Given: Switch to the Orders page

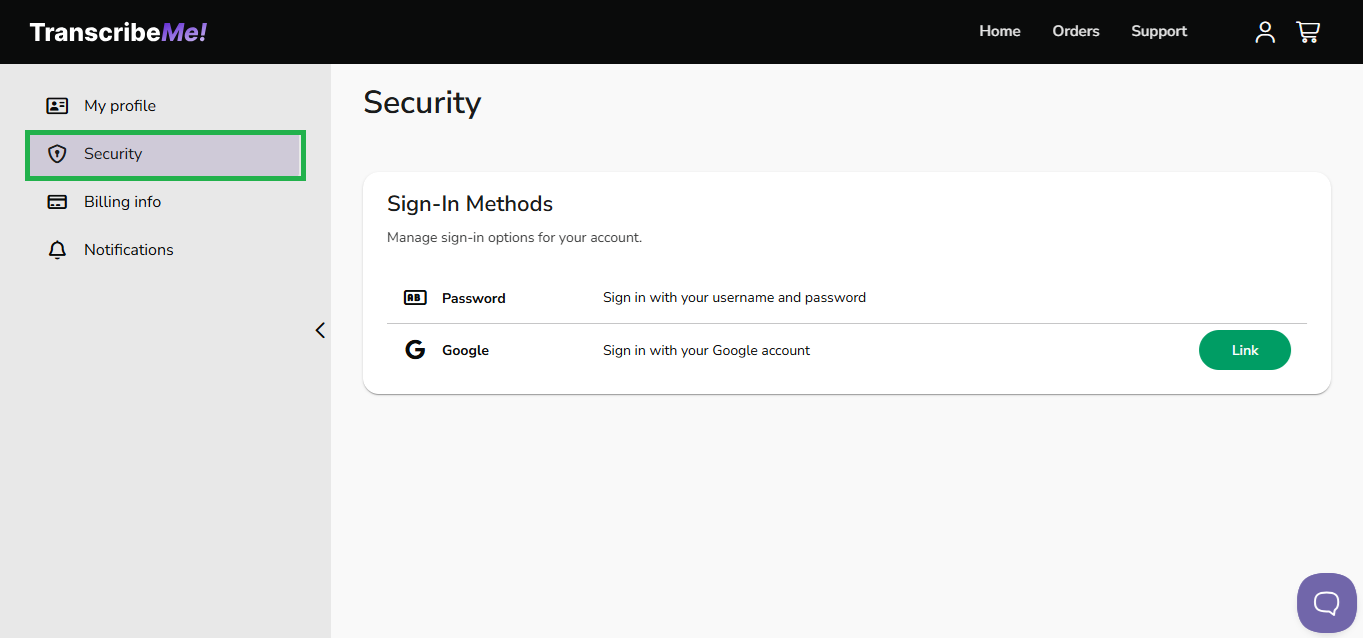Looking at the screenshot, I should click(x=1075, y=31).
